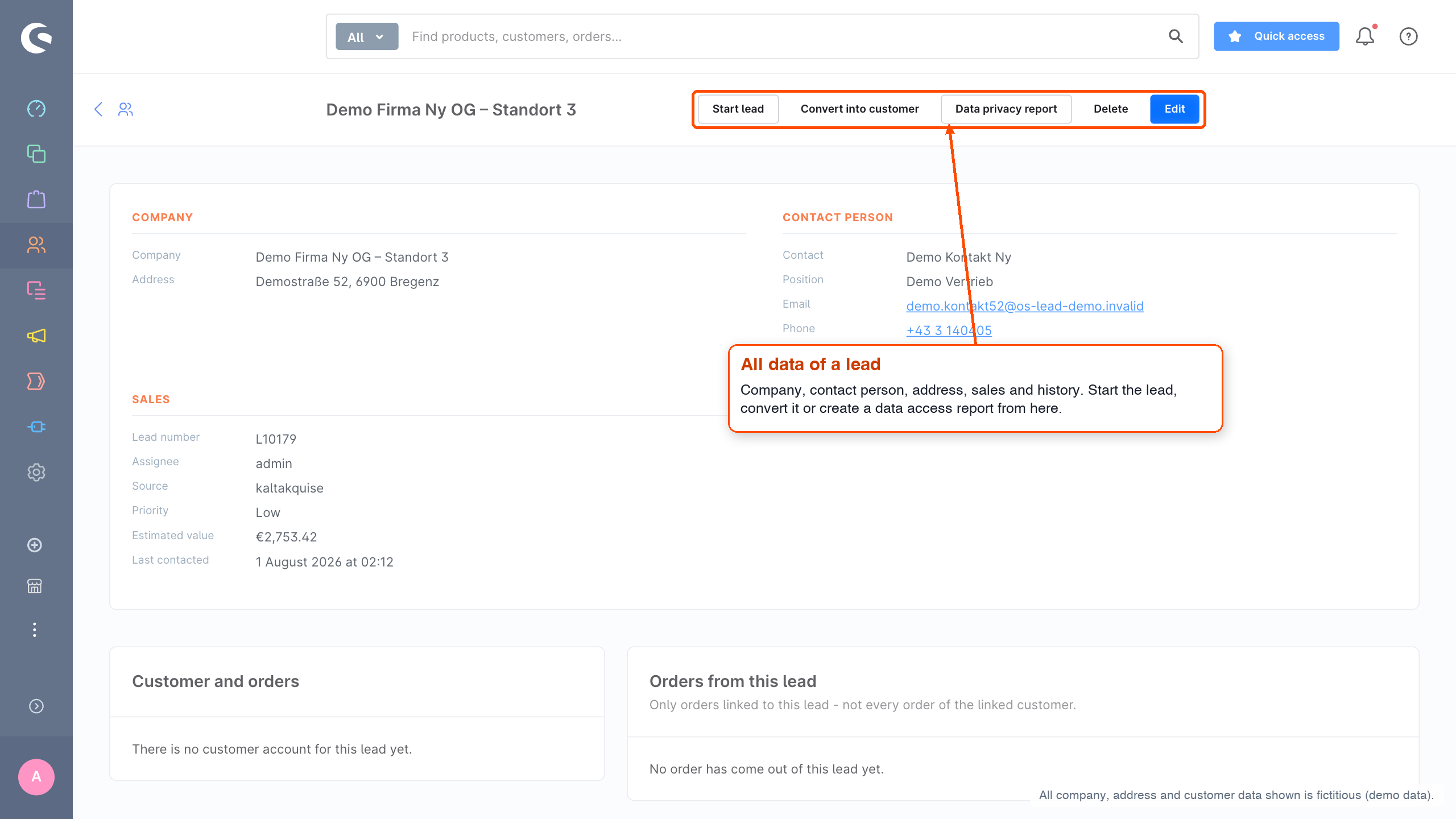
Task: Select lead number text 'L10179'
Action: click(x=276, y=439)
